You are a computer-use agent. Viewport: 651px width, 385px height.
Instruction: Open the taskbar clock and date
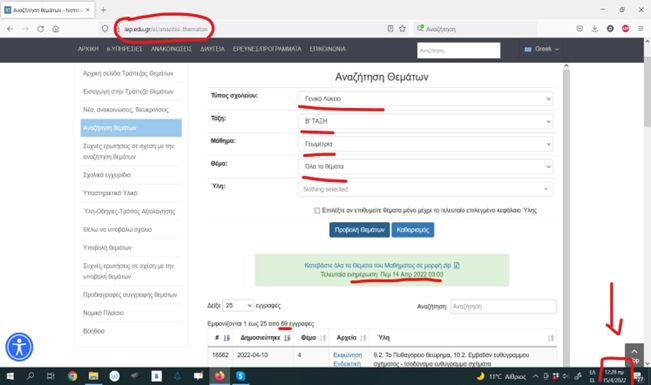(x=614, y=376)
